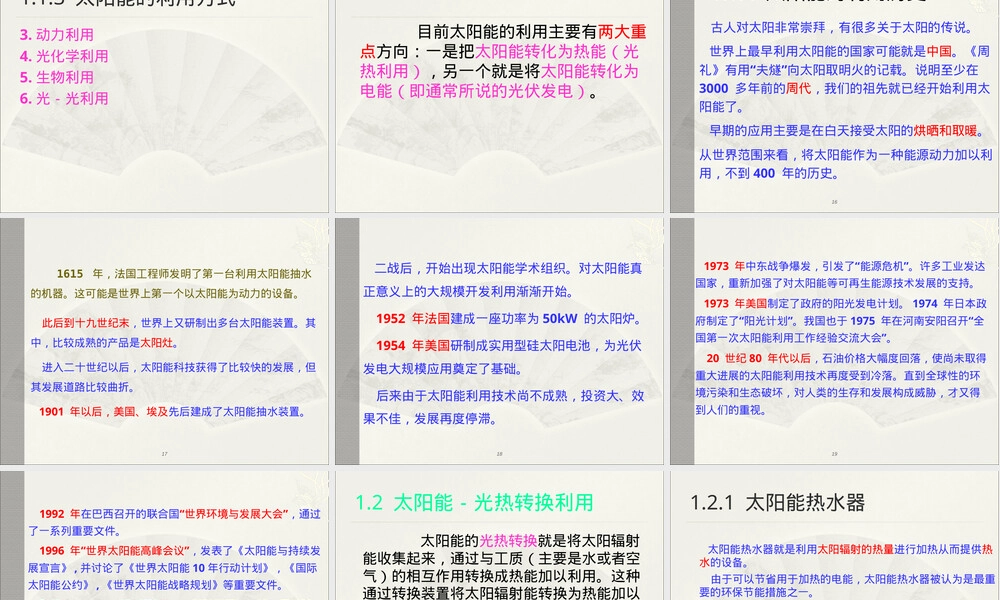This screenshot has height=600, width=1000.
Task: Click the line starting '1901 年以后'
Action: pos(173,412)
